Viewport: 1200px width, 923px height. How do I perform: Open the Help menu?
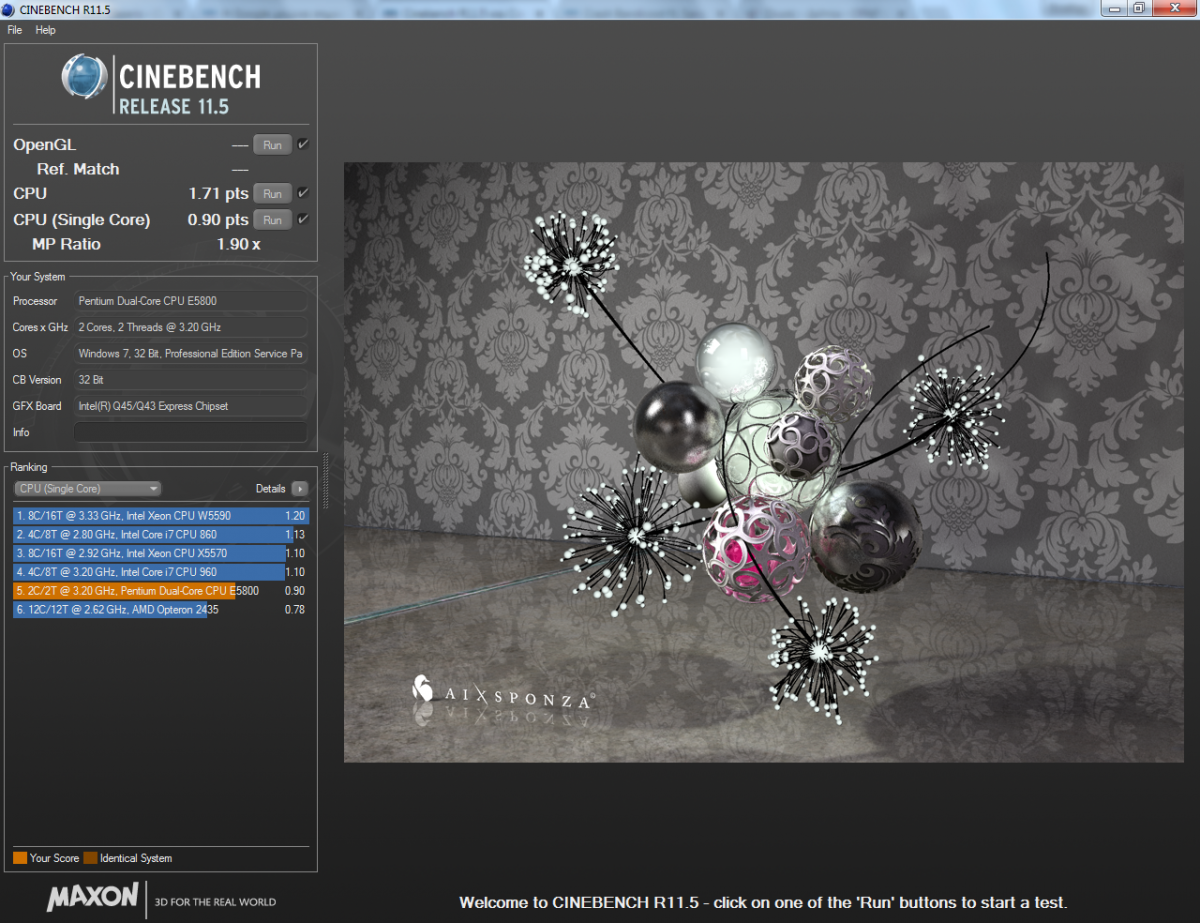click(x=45, y=30)
